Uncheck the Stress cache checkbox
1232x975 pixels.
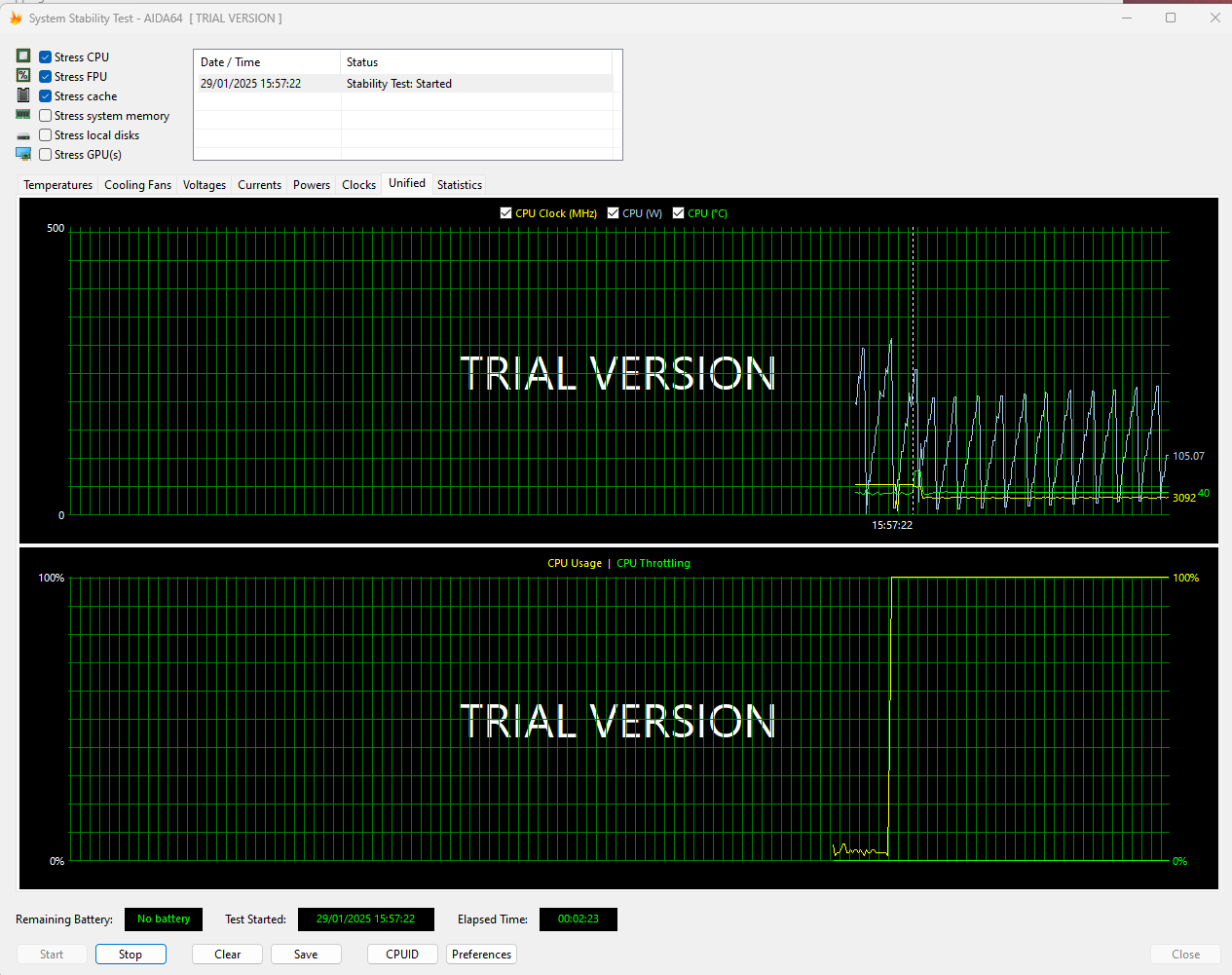pyautogui.click(x=45, y=95)
